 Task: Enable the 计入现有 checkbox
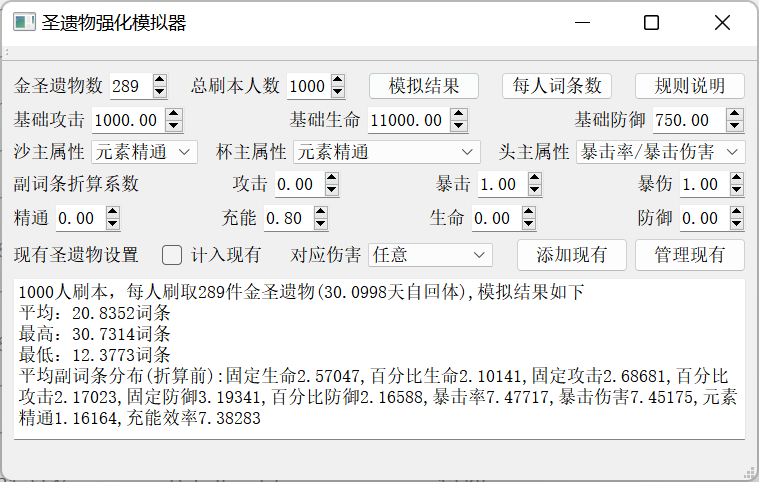[172, 255]
